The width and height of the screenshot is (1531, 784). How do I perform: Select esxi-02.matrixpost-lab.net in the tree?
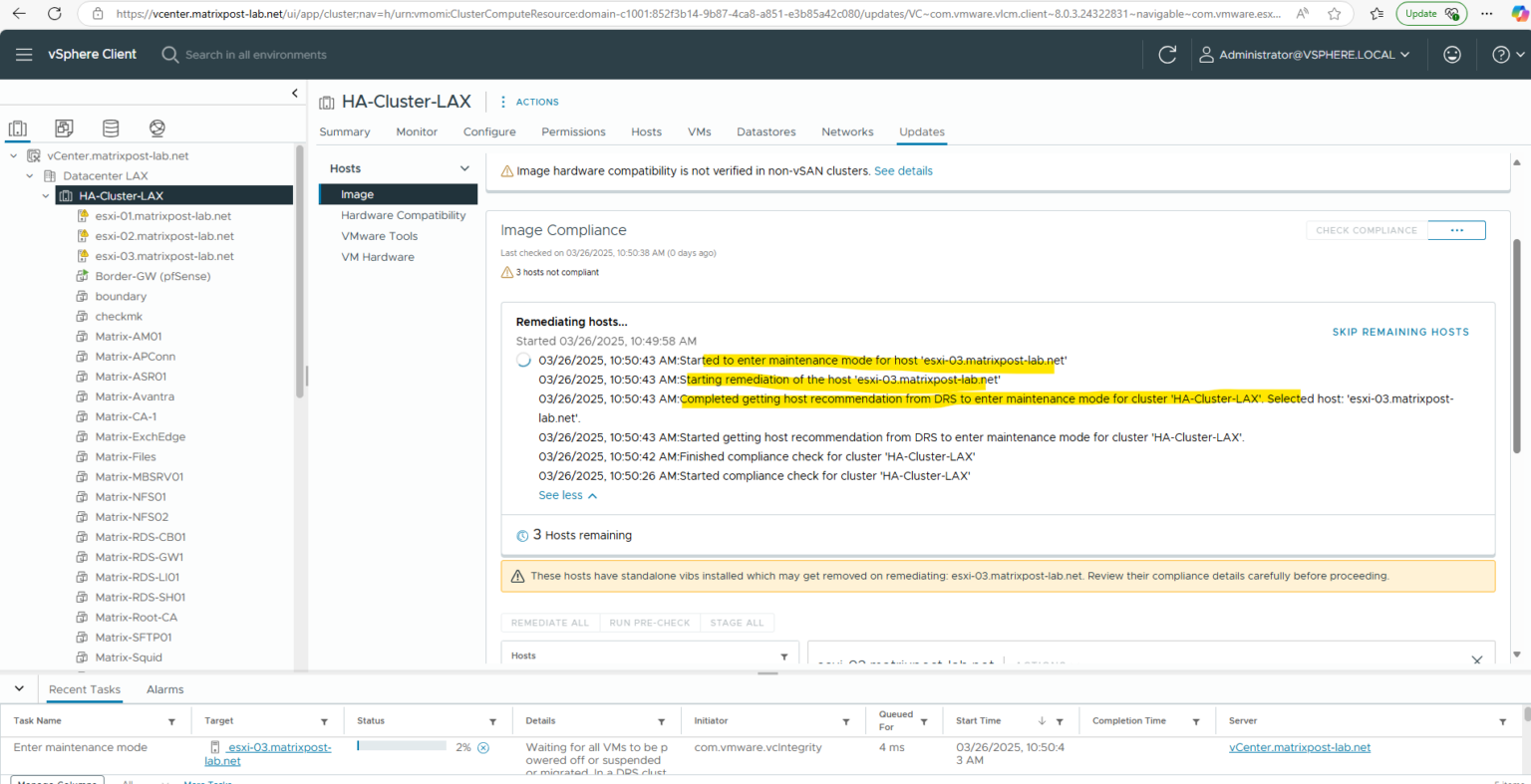coord(163,236)
